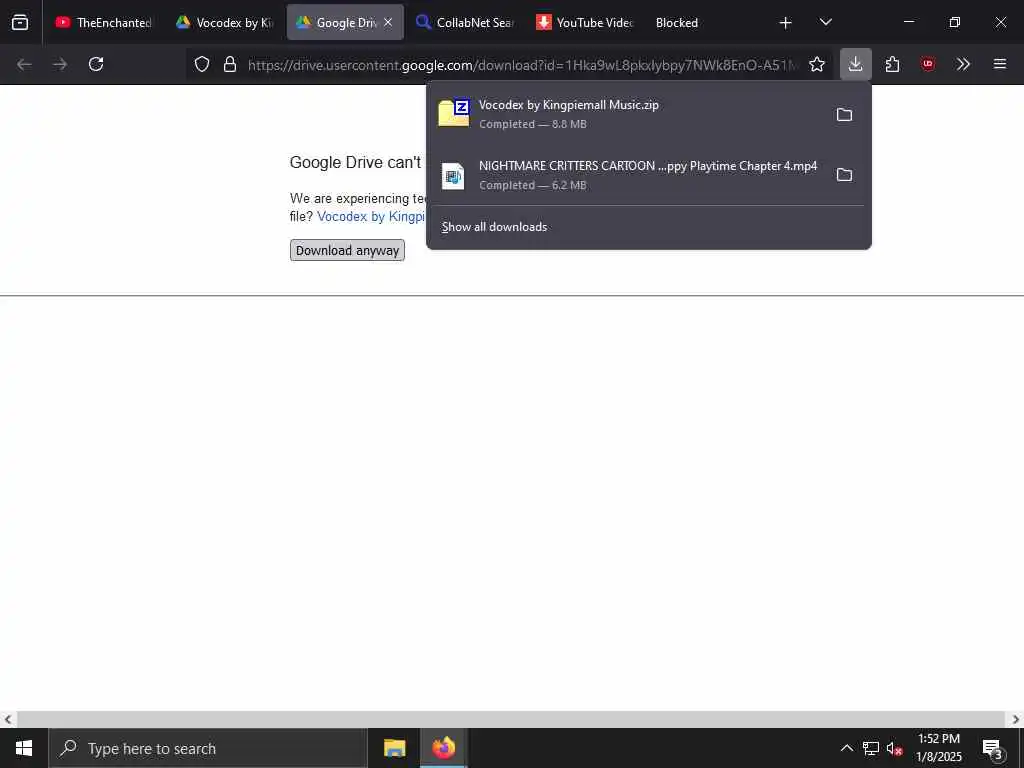This screenshot has width=1024, height=768.
Task: Click the Vocodex zip file icon
Action: tap(454, 113)
